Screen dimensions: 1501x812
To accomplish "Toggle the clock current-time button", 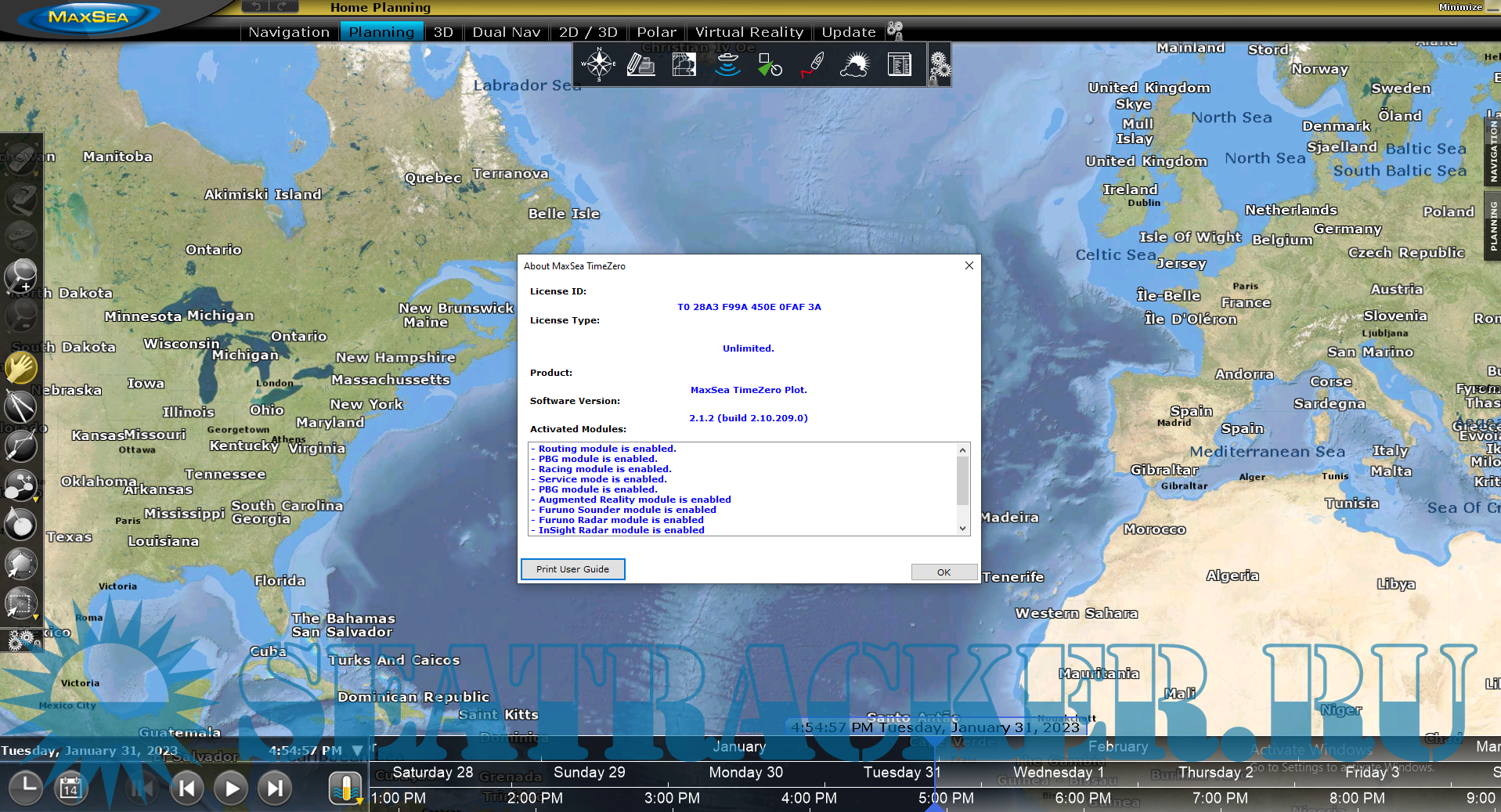I will point(26,786).
